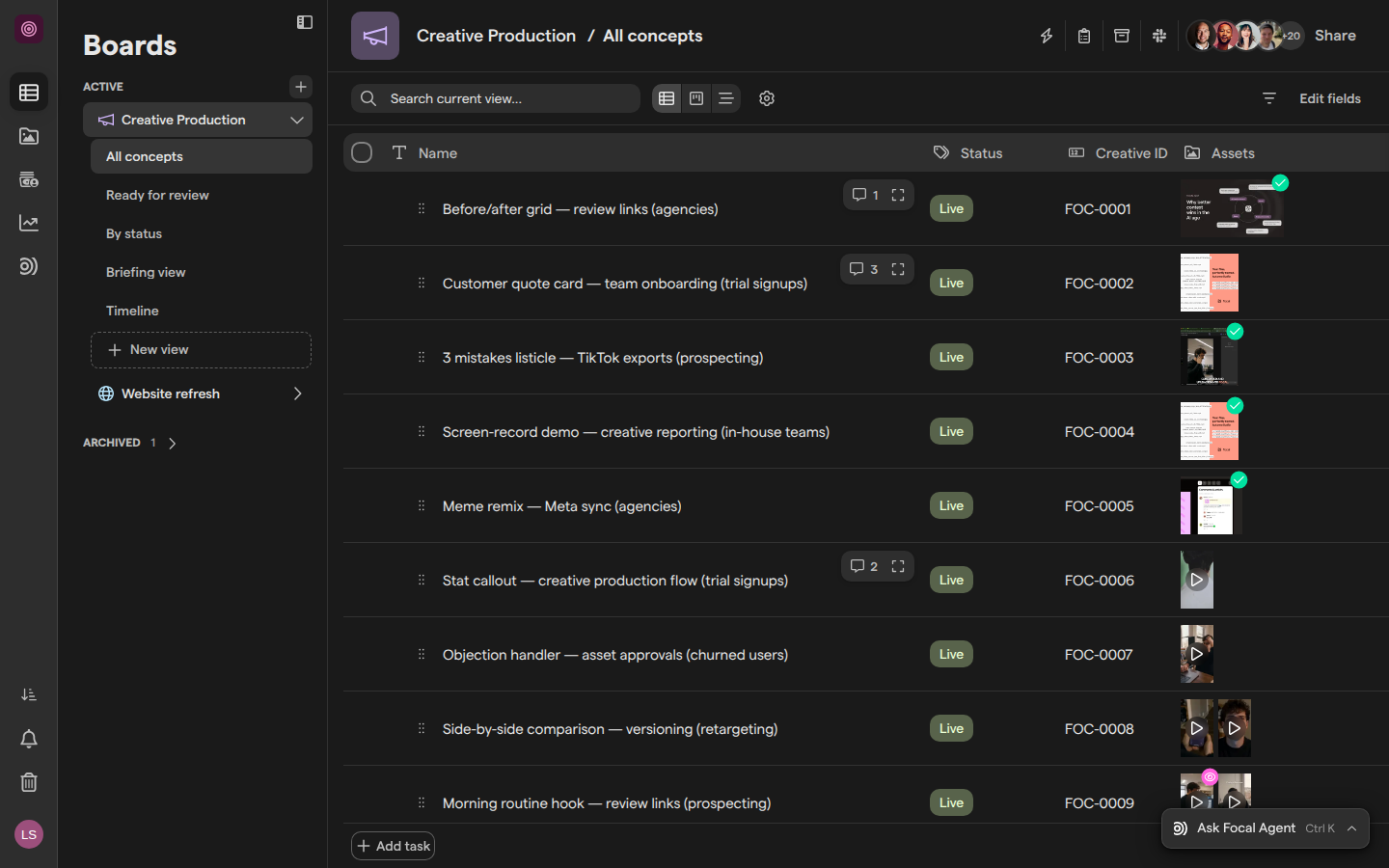Open Live status dropdown for FOC-0003

click(951, 357)
